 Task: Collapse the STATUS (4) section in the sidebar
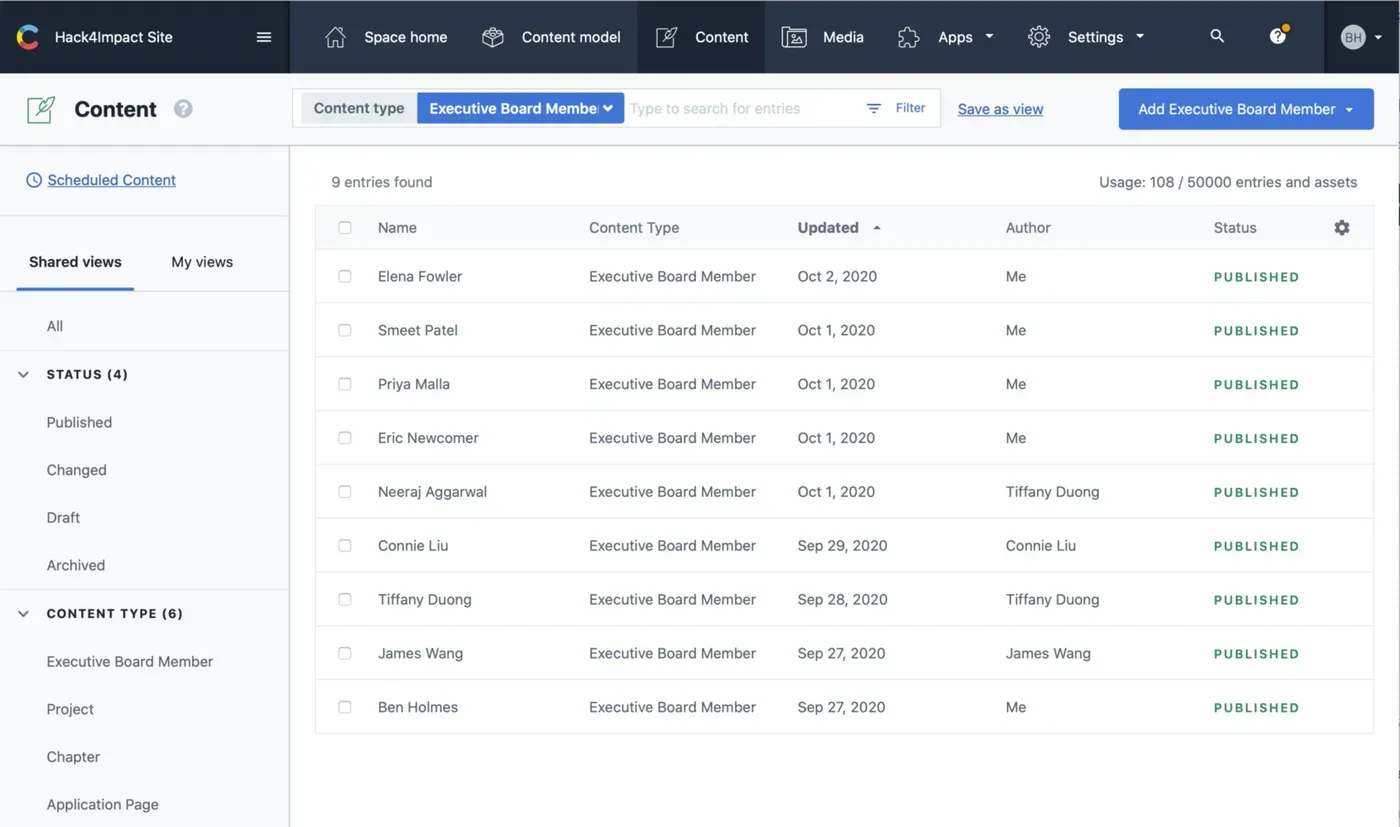(22, 374)
